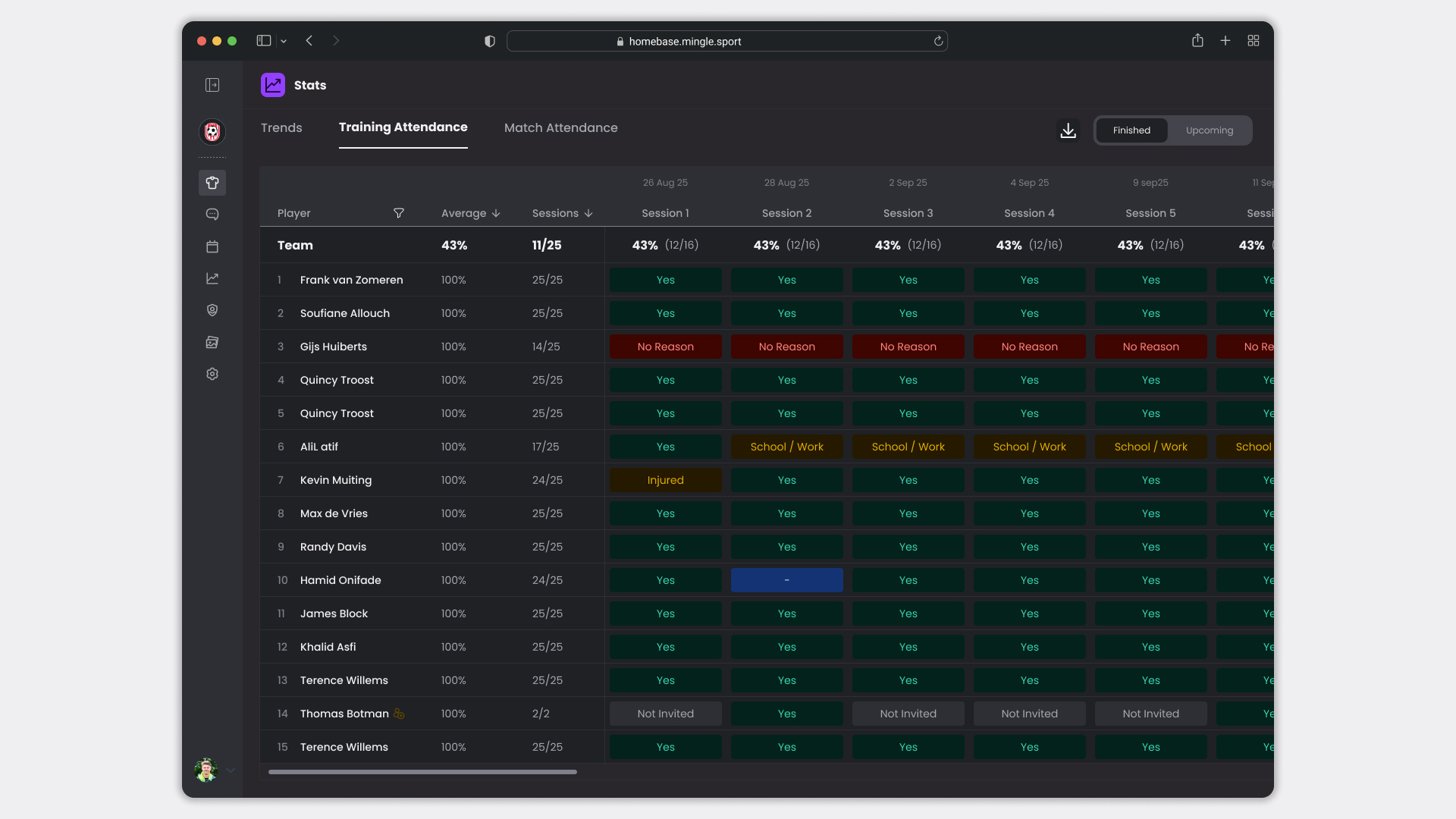Open the stats chart sidebar icon
This screenshot has height=819, width=1456.
(x=212, y=278)
